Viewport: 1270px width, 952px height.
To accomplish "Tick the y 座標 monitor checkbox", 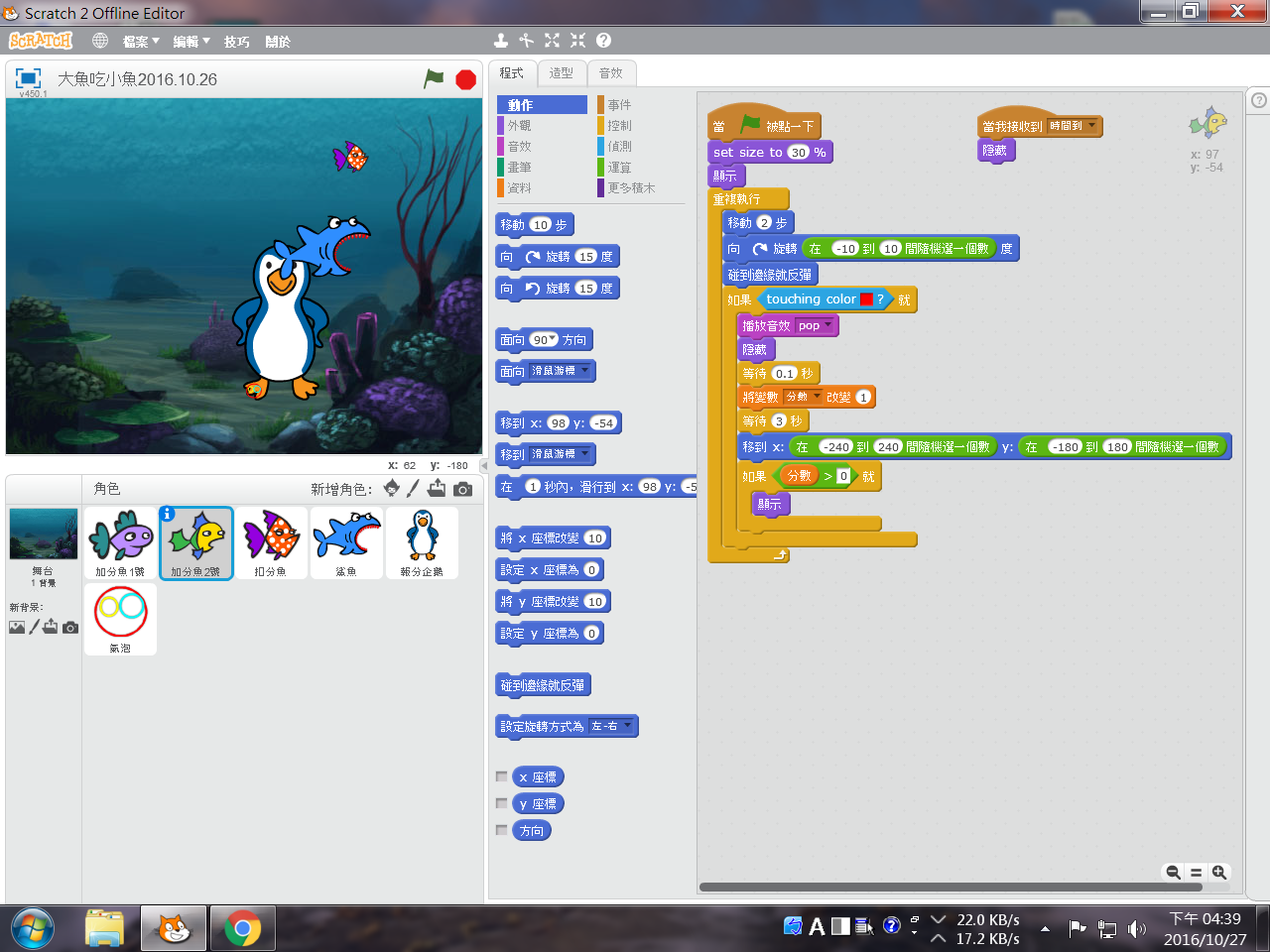I will click(x=502, y=804).
